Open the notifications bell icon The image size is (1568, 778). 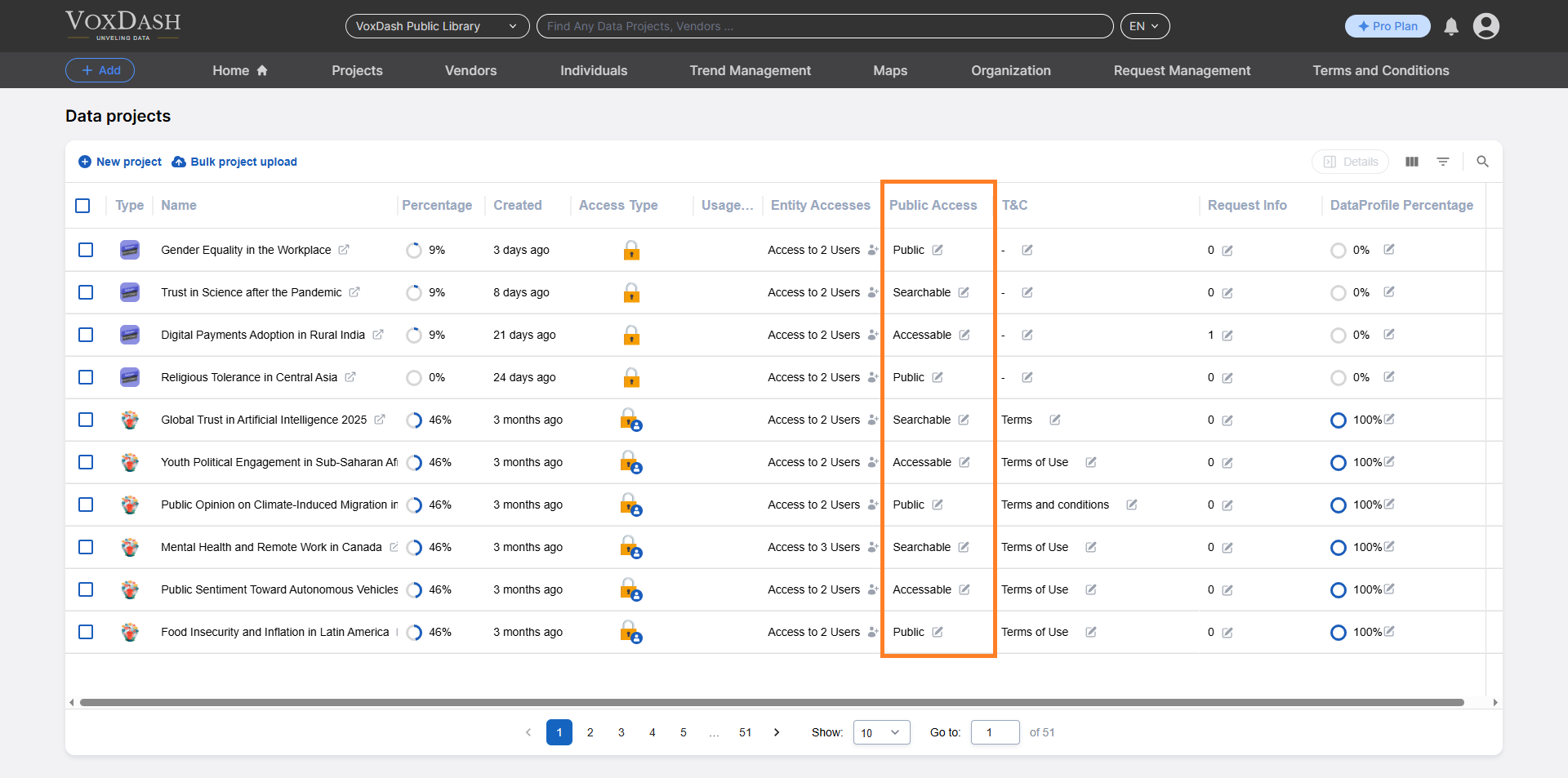1451,27
